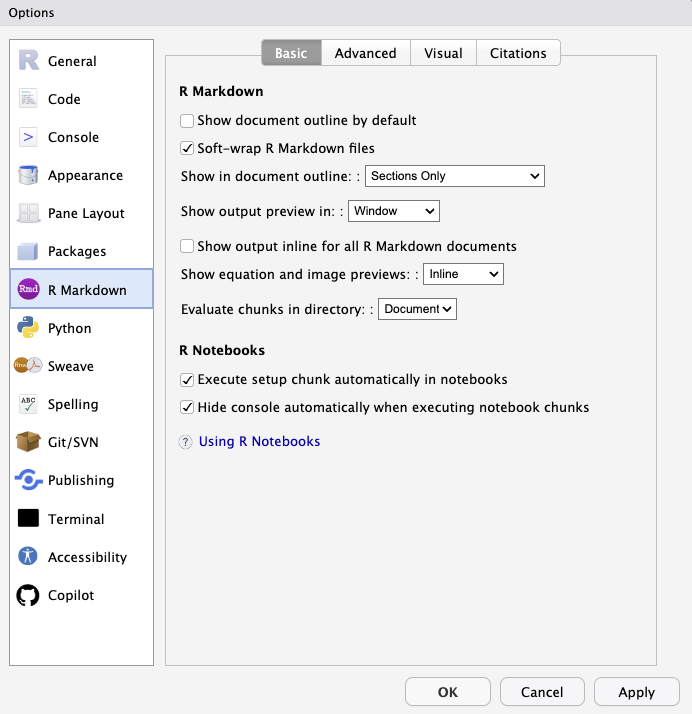Click the black Terminal icon

pyautogui.click(x=28, y=518)
